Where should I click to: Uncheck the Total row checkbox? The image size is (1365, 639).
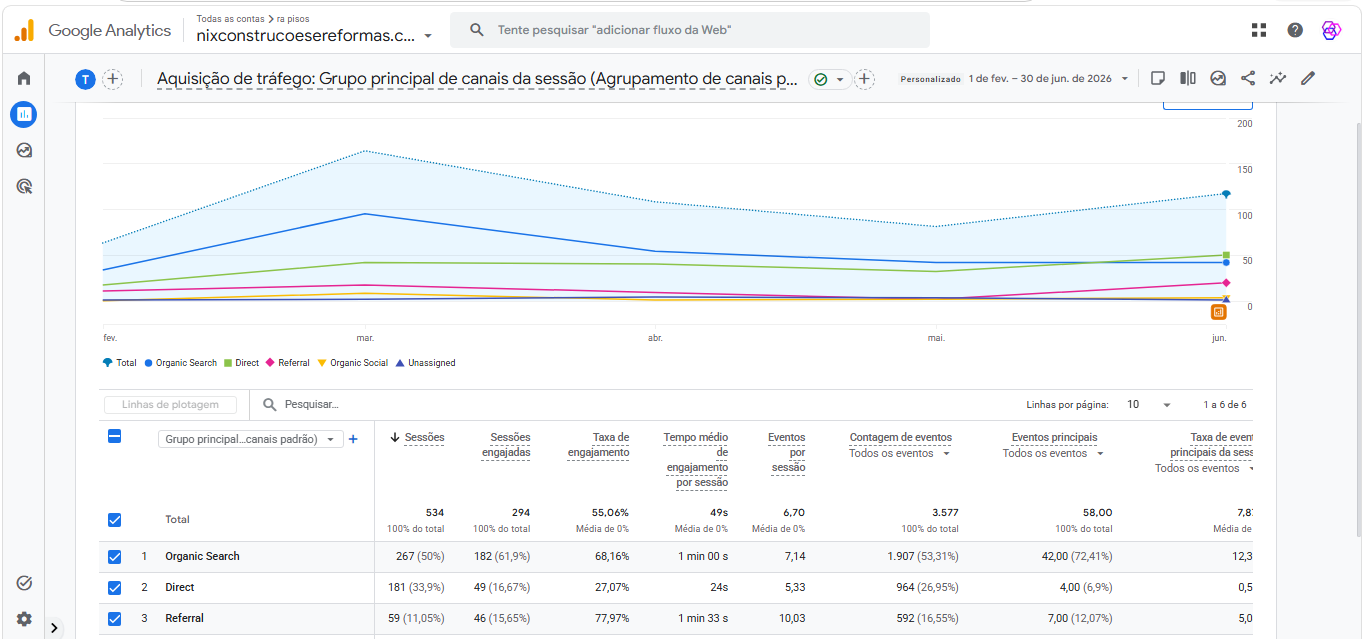pyautogui.click(x=114, y=519)
